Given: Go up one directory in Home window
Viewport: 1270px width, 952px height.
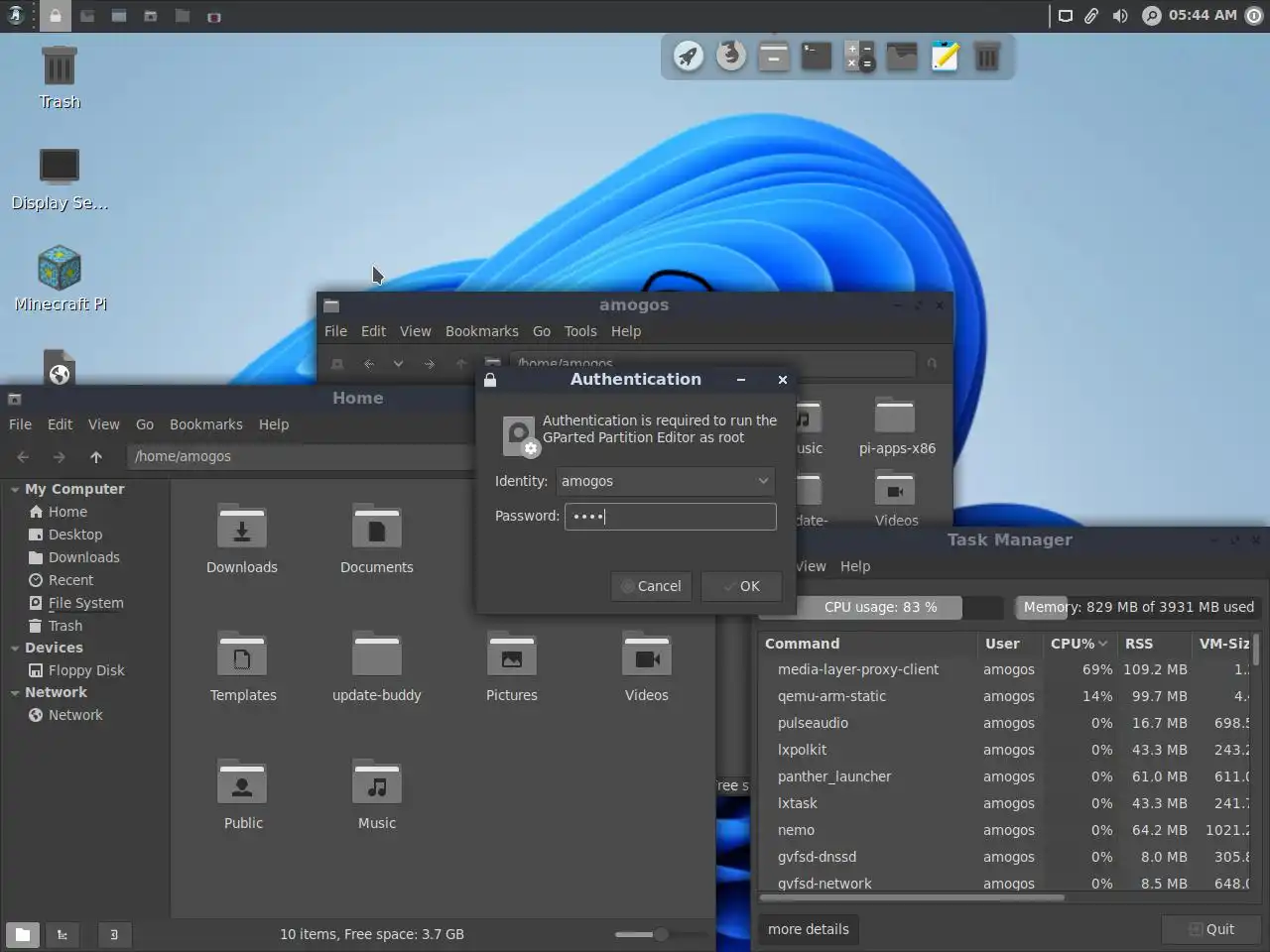Looking at the screenshot, I should tap(96, 457).
